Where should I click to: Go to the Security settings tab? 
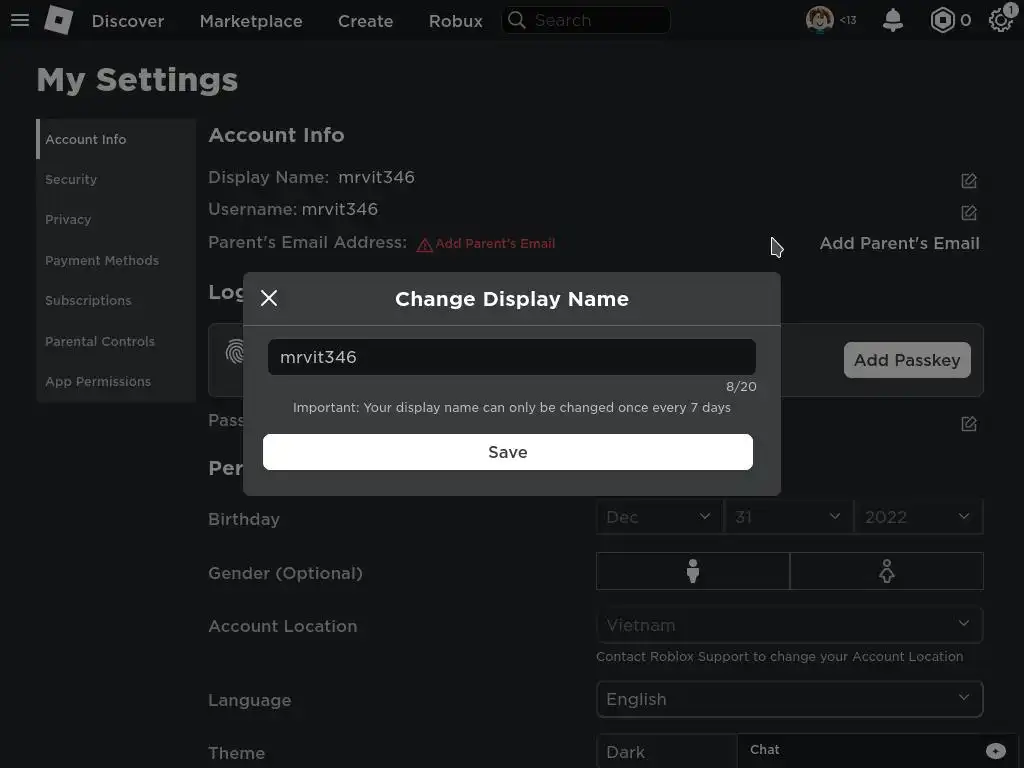(x=71, y=180)
